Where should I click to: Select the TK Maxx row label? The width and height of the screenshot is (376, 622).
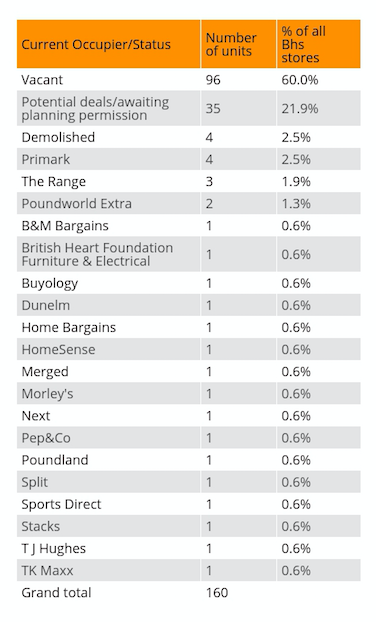pyautogui.click(x=47, y=570)
